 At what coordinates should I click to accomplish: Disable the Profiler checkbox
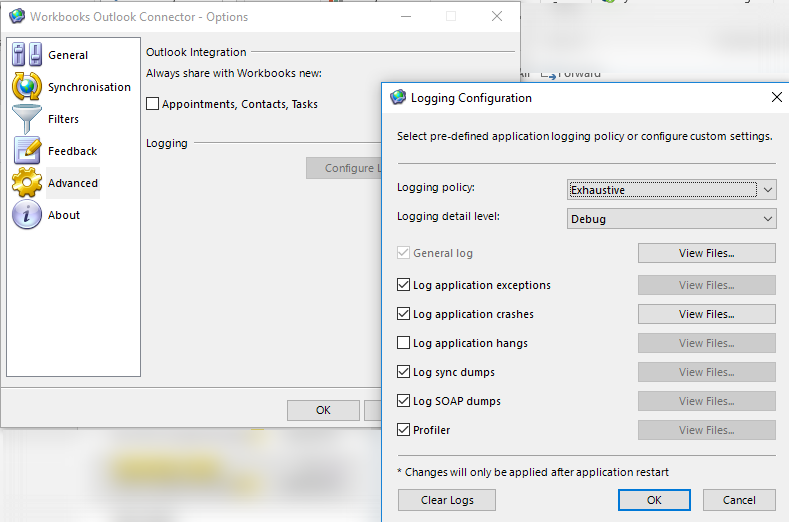[x=403, y=430]
